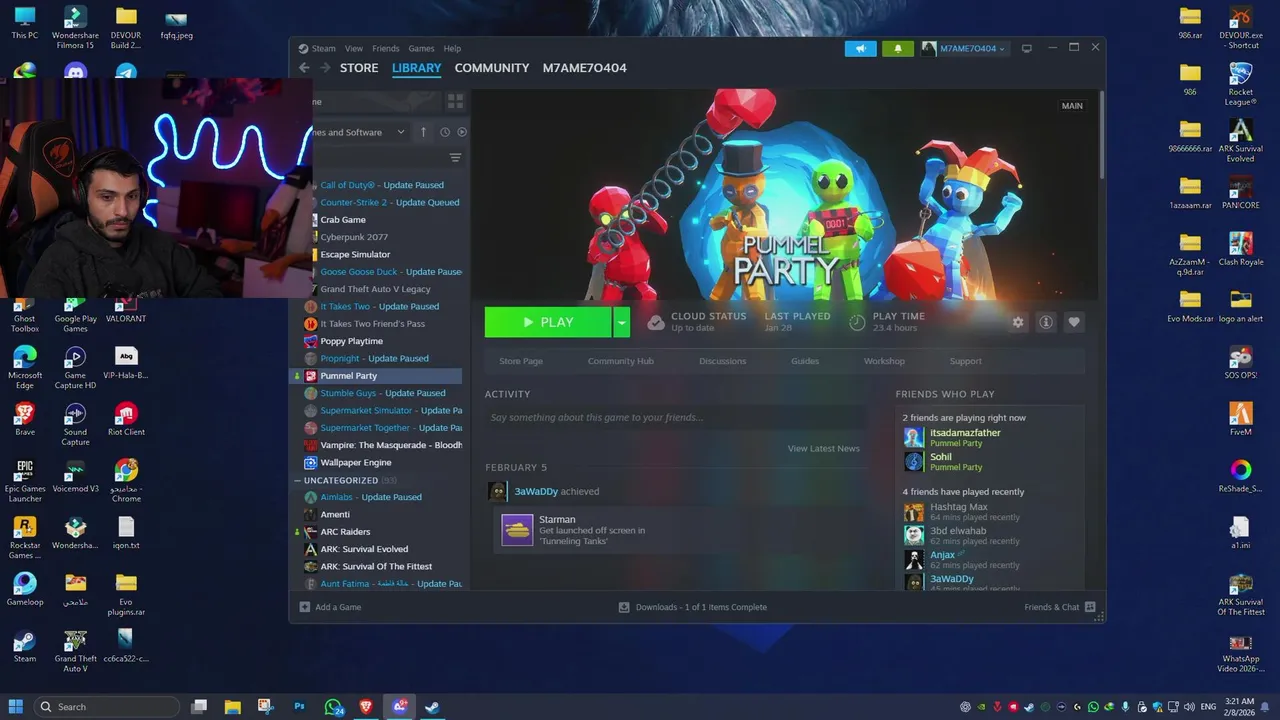
Task: Open the Community Hub link
Action: 620,361
